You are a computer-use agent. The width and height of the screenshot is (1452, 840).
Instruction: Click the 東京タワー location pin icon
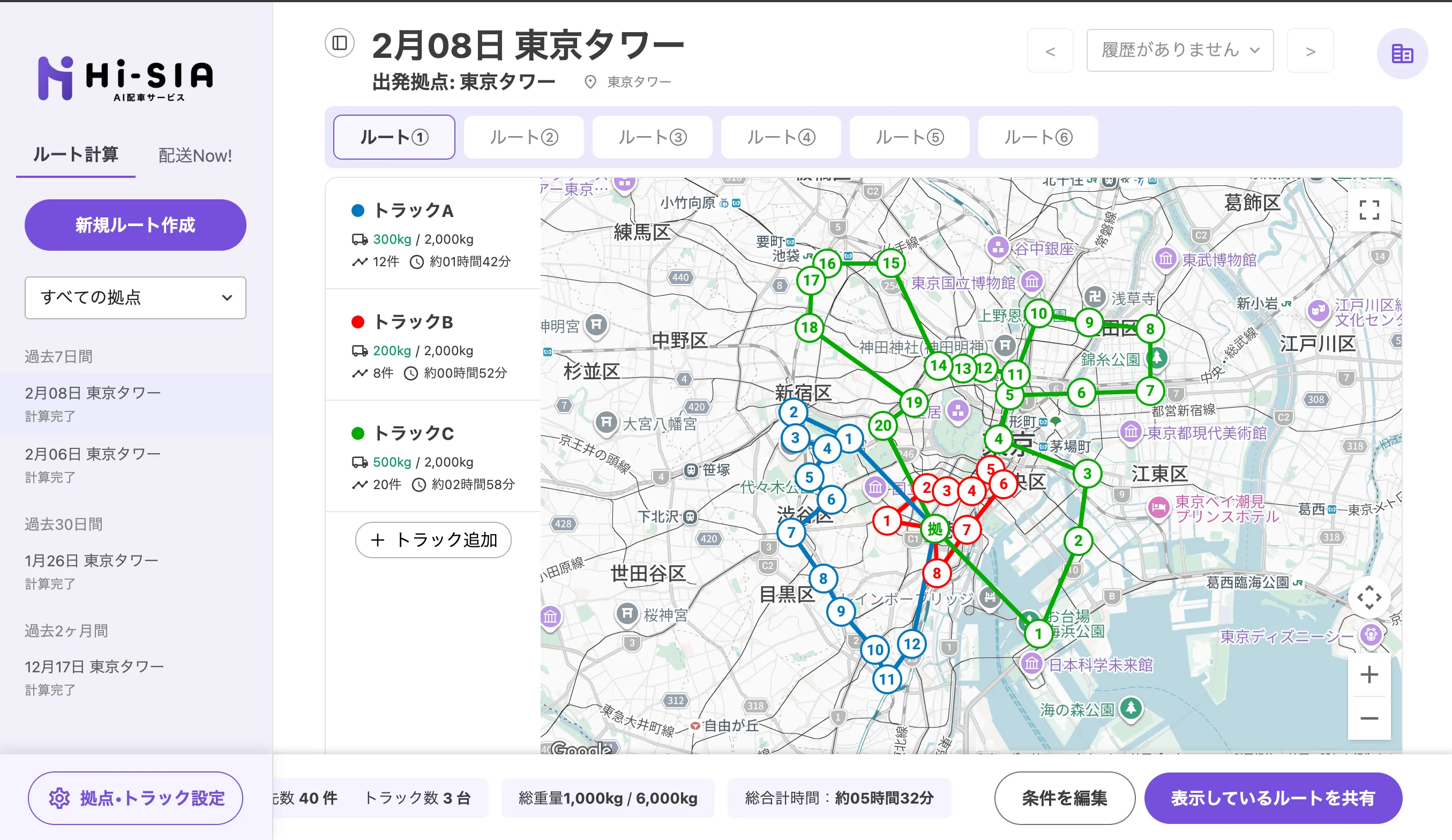[590, 82]
